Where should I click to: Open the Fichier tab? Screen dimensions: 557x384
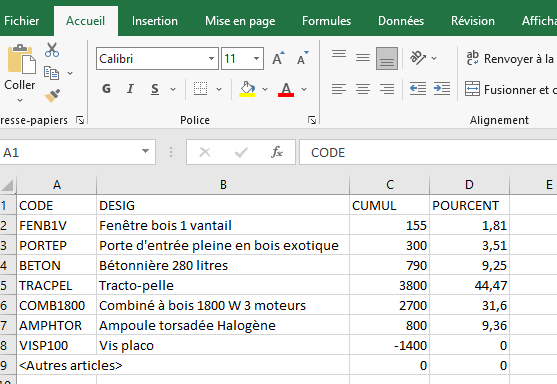coord(22,21)
